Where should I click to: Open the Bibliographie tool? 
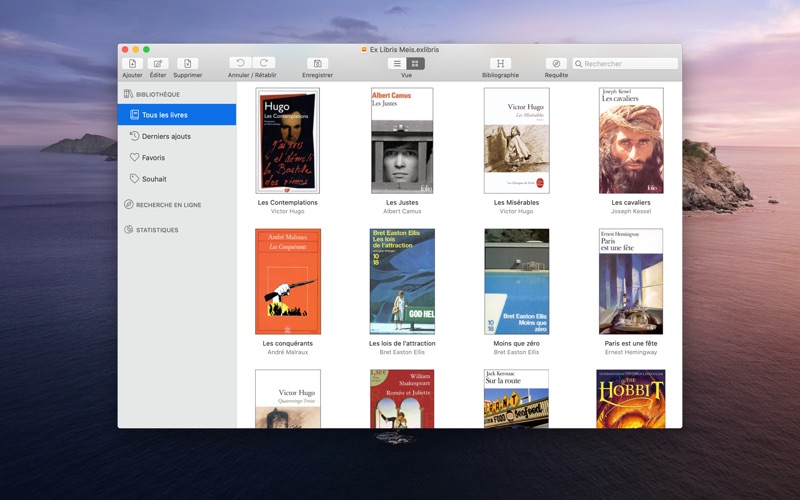point(500,63)
